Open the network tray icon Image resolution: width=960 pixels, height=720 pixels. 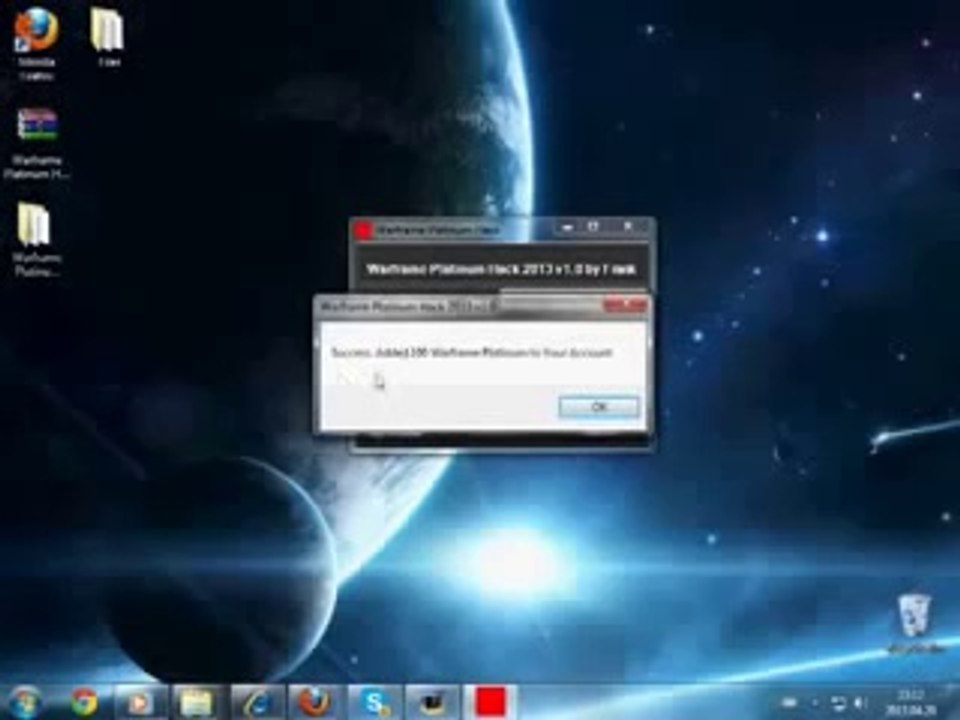pyautogui.click(x=838, y=703)
